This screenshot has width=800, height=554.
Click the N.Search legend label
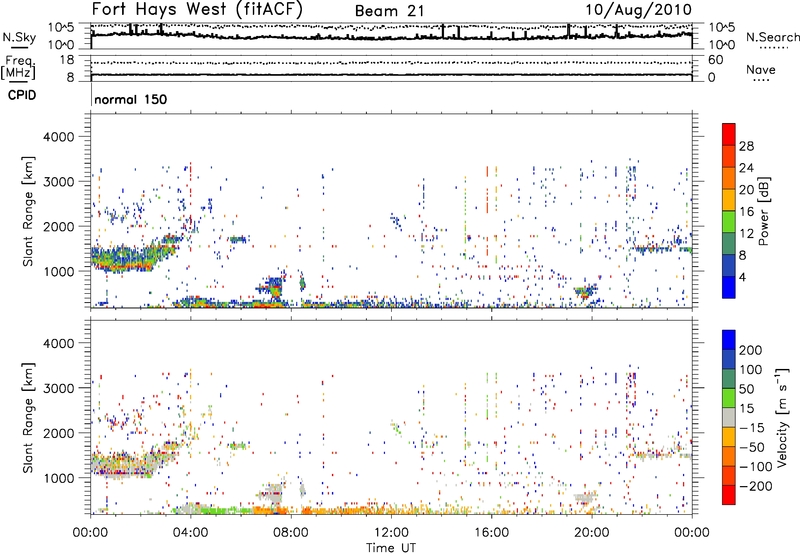point(772,37)
